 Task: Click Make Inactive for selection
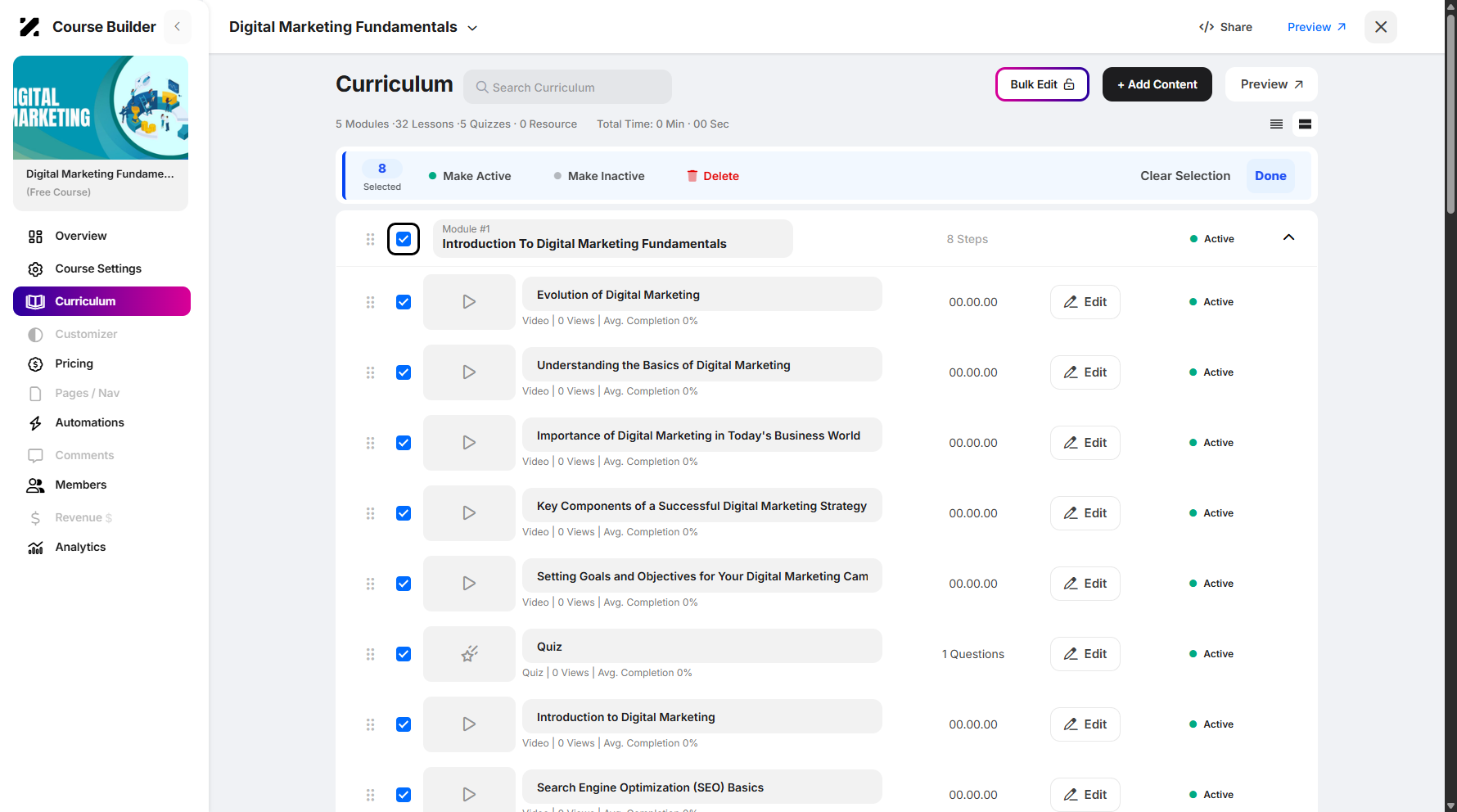[x=599, y=176]
